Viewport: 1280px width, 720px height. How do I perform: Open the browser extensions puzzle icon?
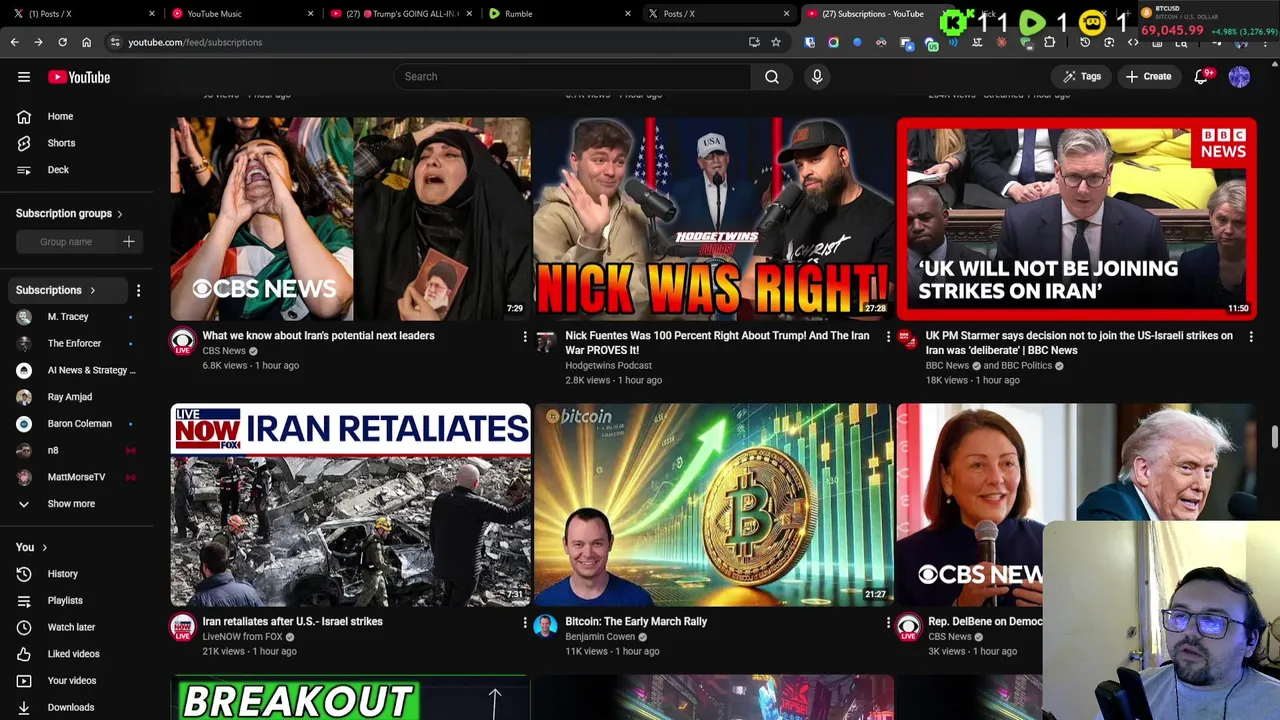(1049, 42)
